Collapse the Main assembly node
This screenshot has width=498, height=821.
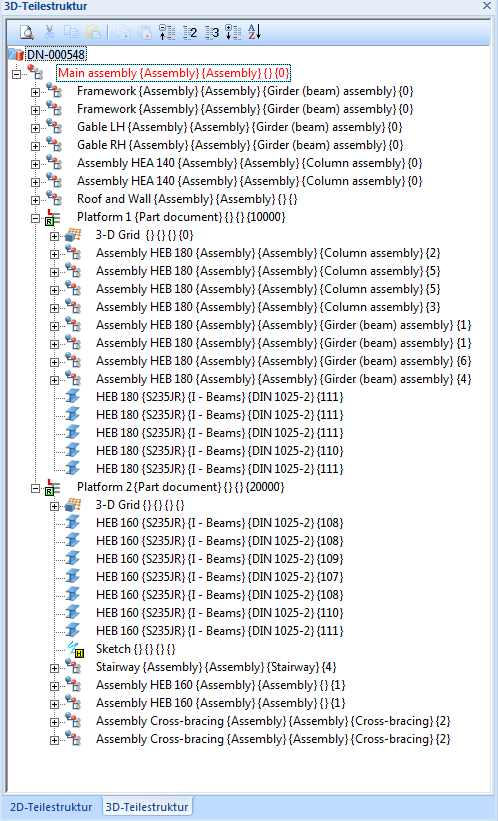(16, 74)
